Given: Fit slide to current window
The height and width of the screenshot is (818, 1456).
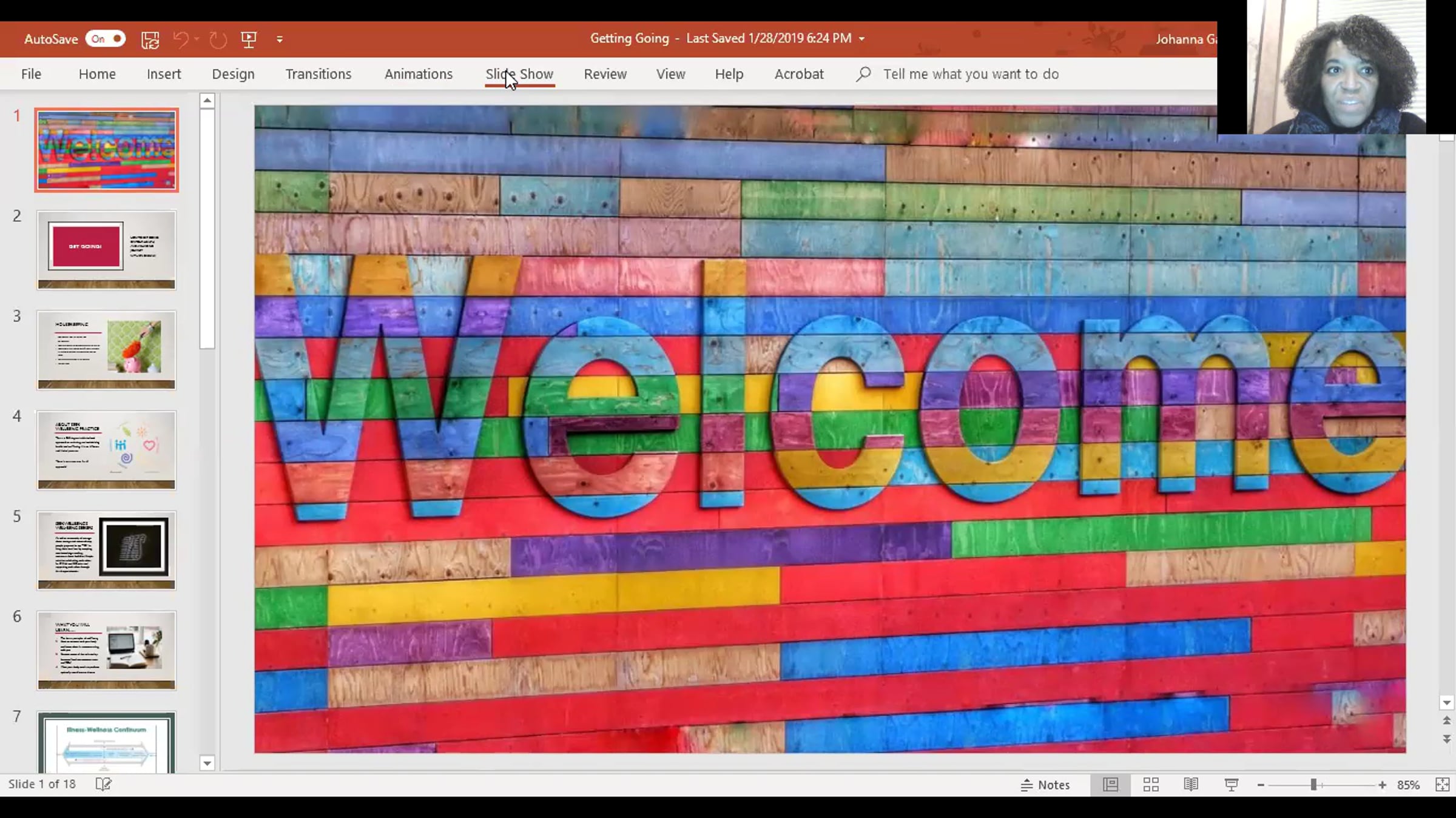Looking at the screenshot, I should tap(1442, 785).
